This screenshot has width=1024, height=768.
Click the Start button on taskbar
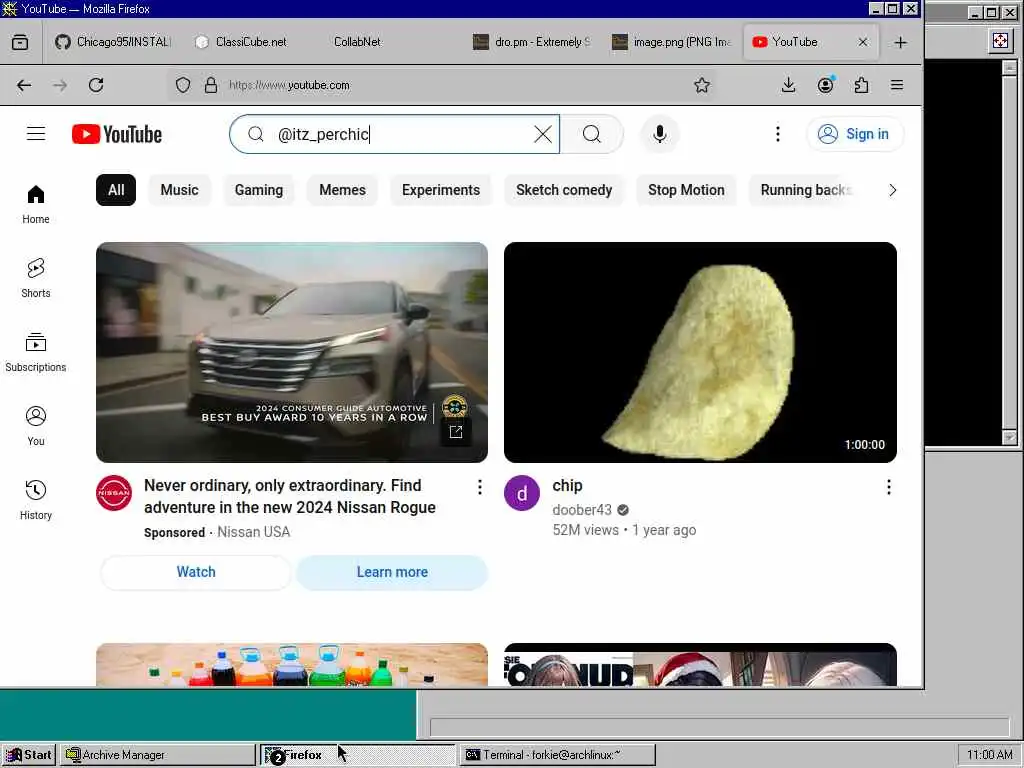click(x=29, y=755)
